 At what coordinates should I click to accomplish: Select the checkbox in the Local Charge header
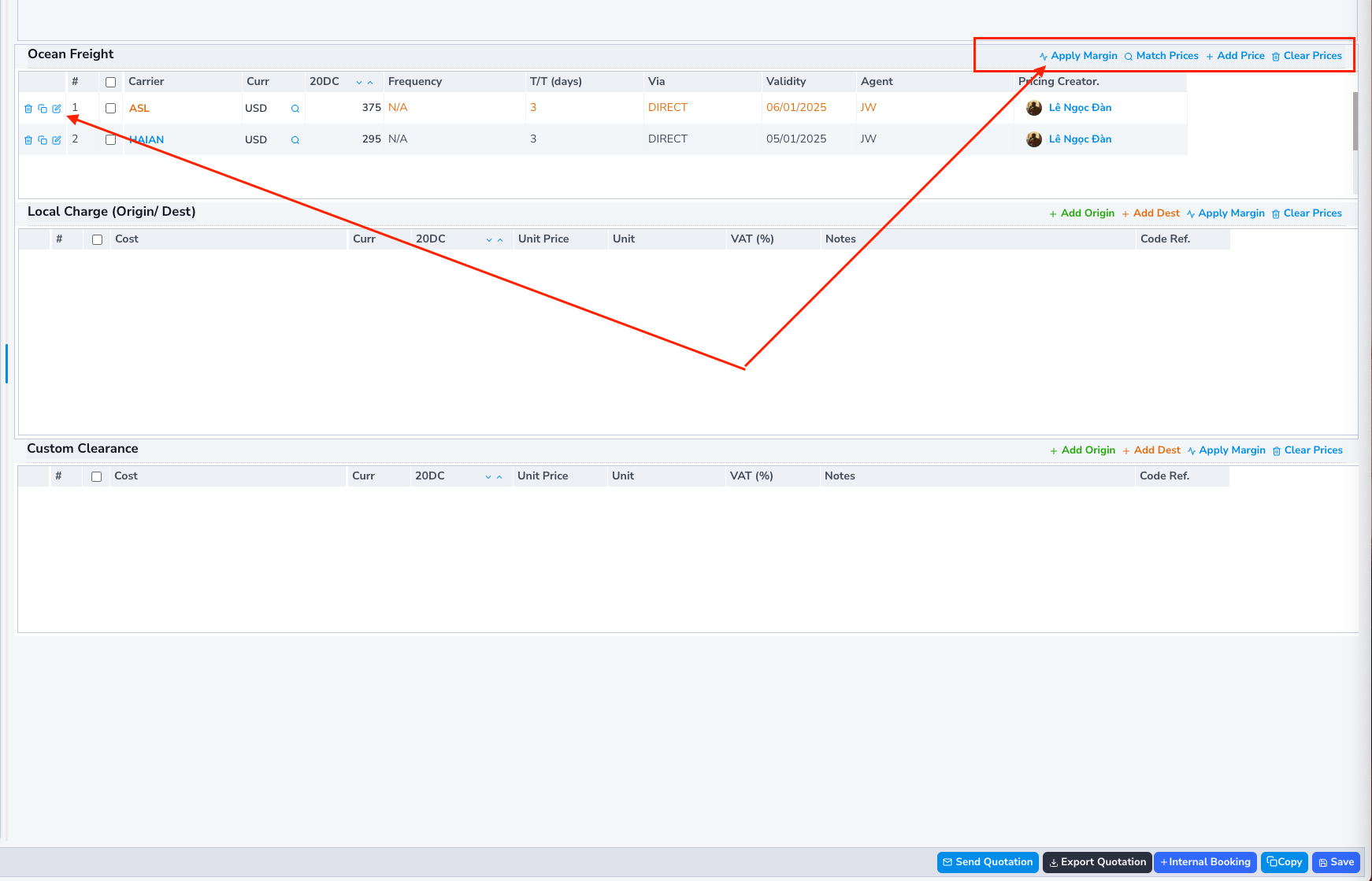97,239
